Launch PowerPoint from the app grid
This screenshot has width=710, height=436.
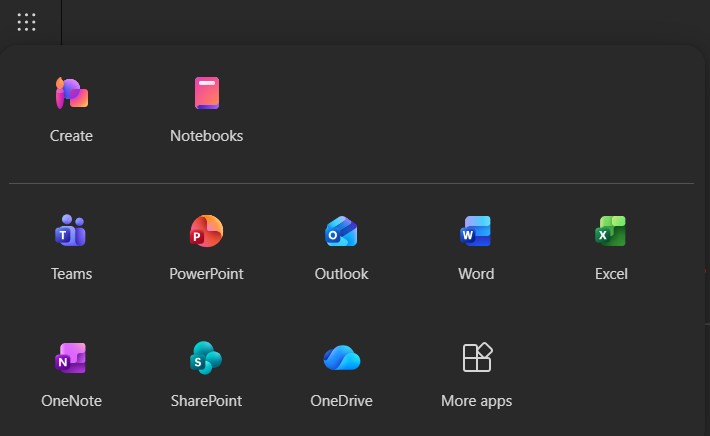tap(206, 231)
